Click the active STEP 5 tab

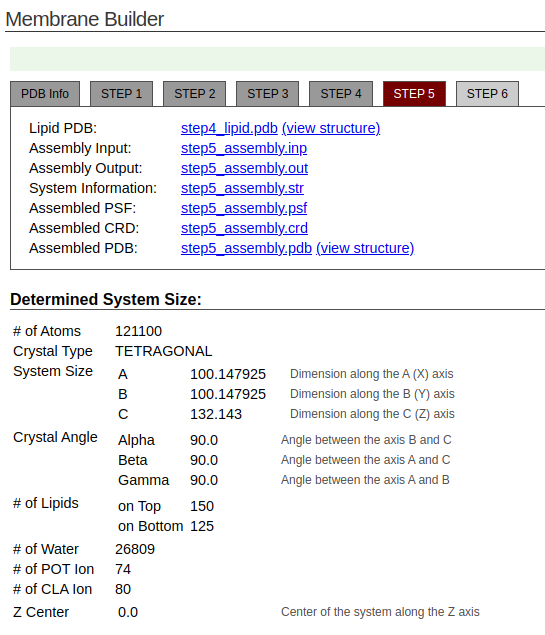pyautogui.click(x=414, y=94)
